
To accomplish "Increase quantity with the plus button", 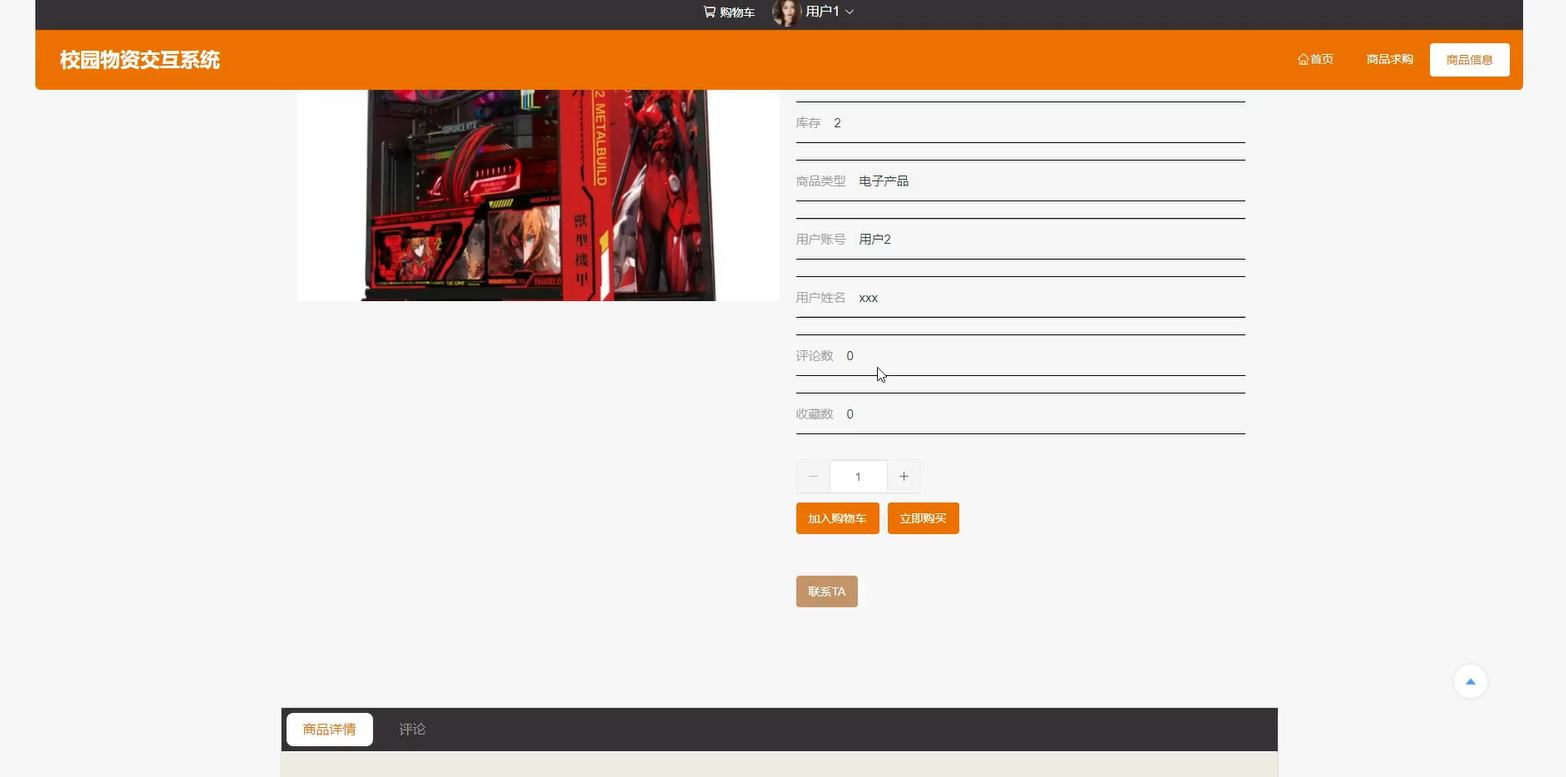I will point(904,477).
